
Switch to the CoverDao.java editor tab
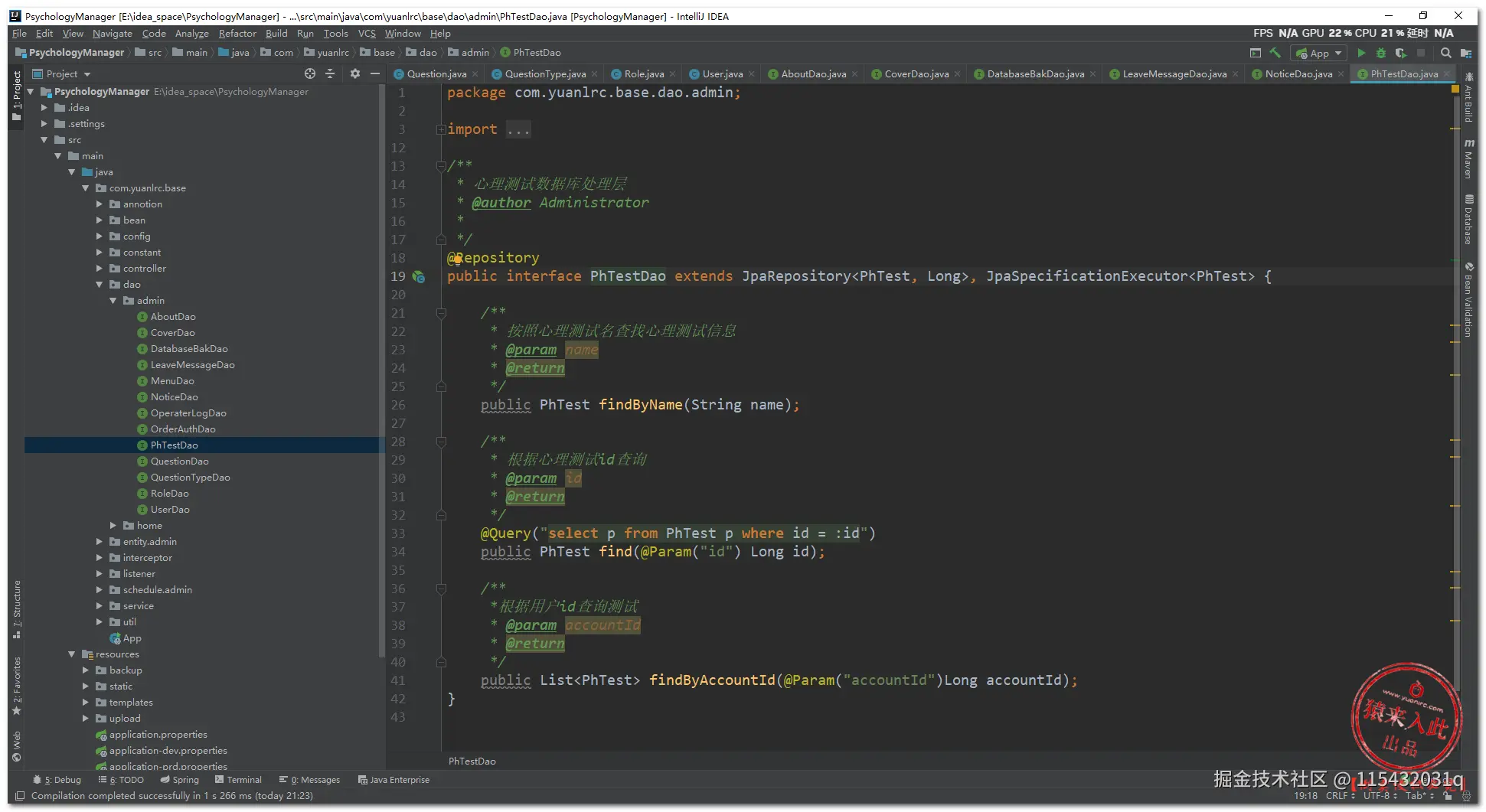[x=916, y=74]
